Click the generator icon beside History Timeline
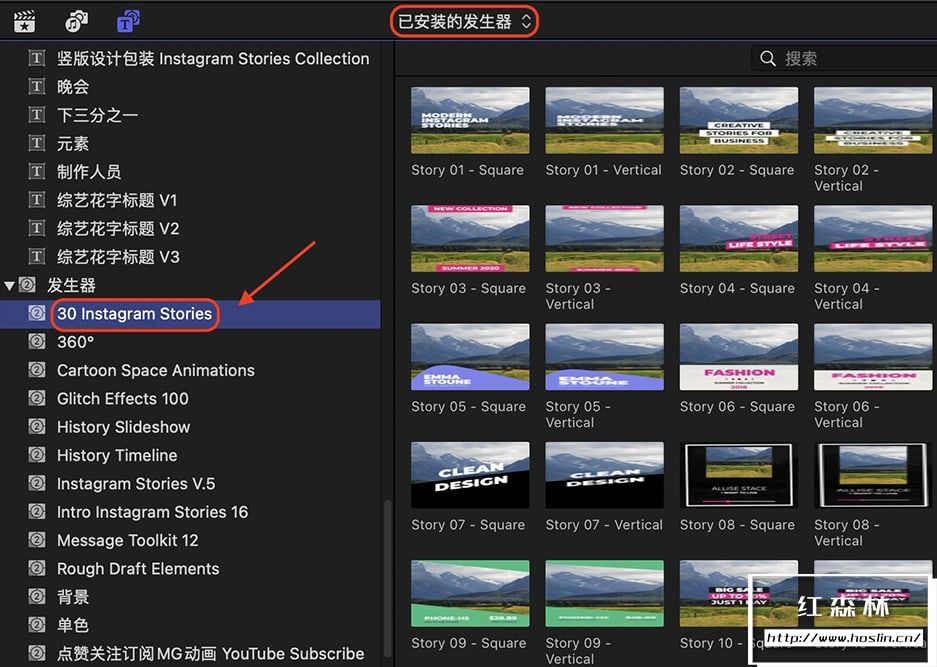Viewport: 937px width, 667px height. pos(36,455)
